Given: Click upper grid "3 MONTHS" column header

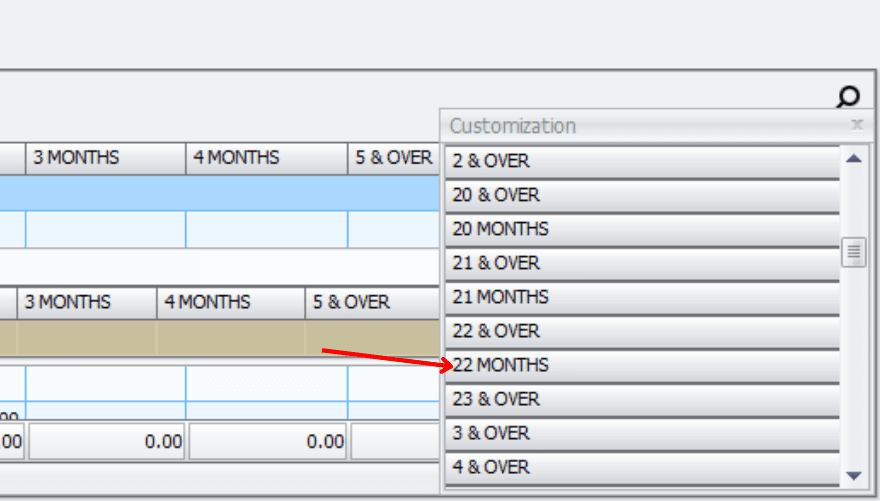Looking at the screenshot, I should point(105,158).
